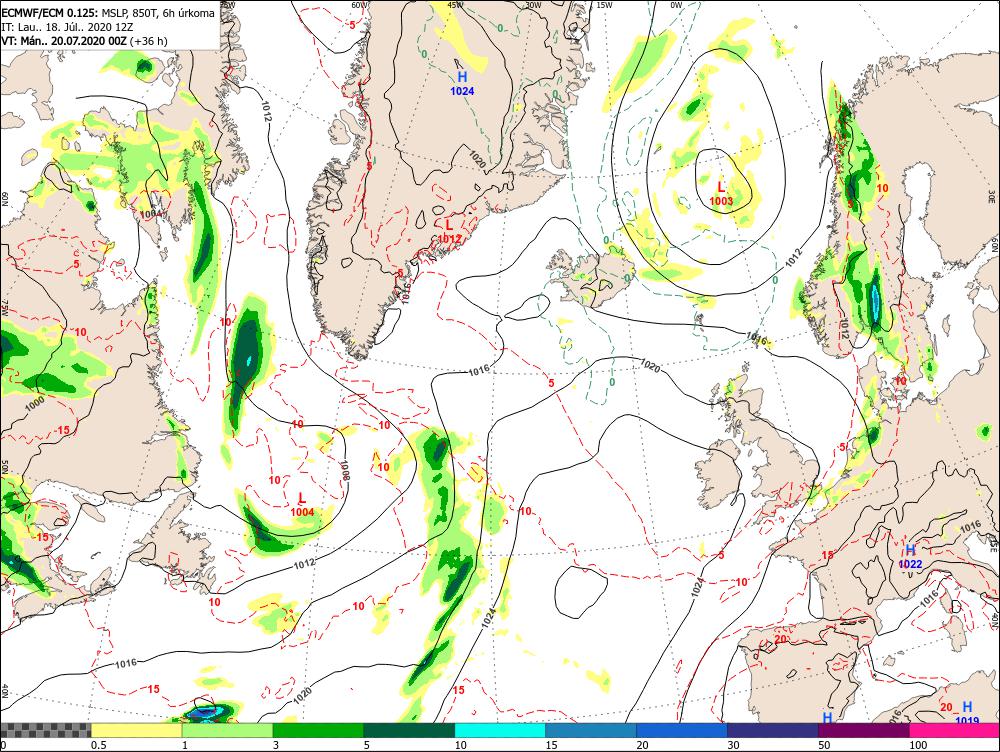Image resolution: width=1000 pixels, height=752 pixels.
Task: Click the '30E' longitude label at right edge
Action: point(992,195)
